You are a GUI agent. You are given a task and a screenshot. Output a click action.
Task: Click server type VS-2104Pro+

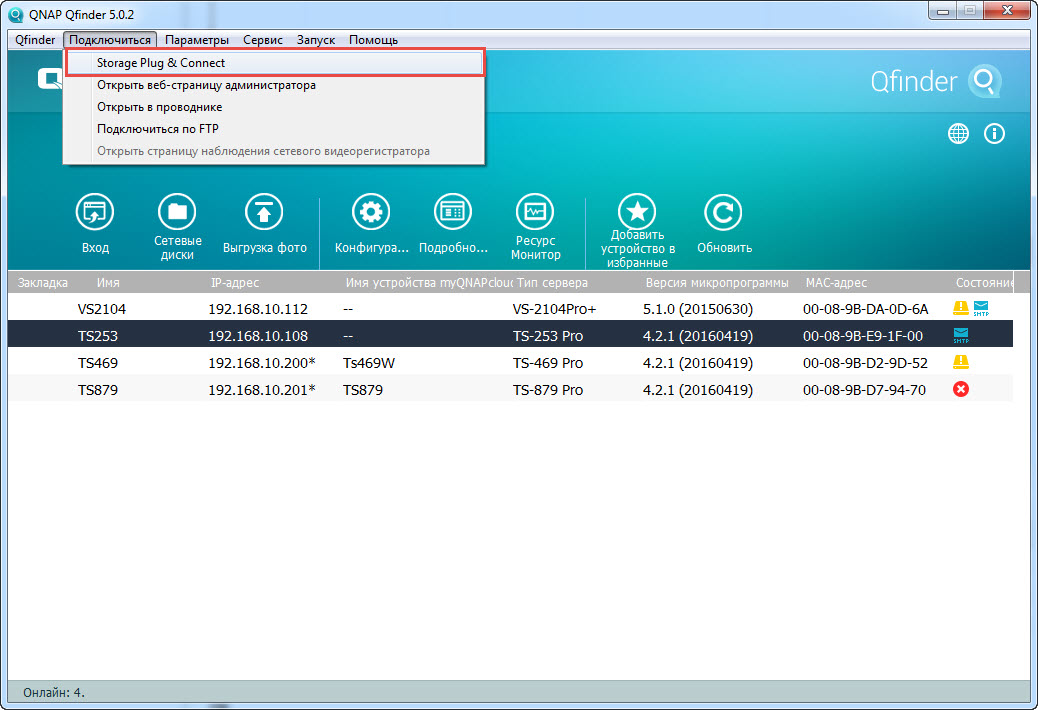tap(554, 309)
